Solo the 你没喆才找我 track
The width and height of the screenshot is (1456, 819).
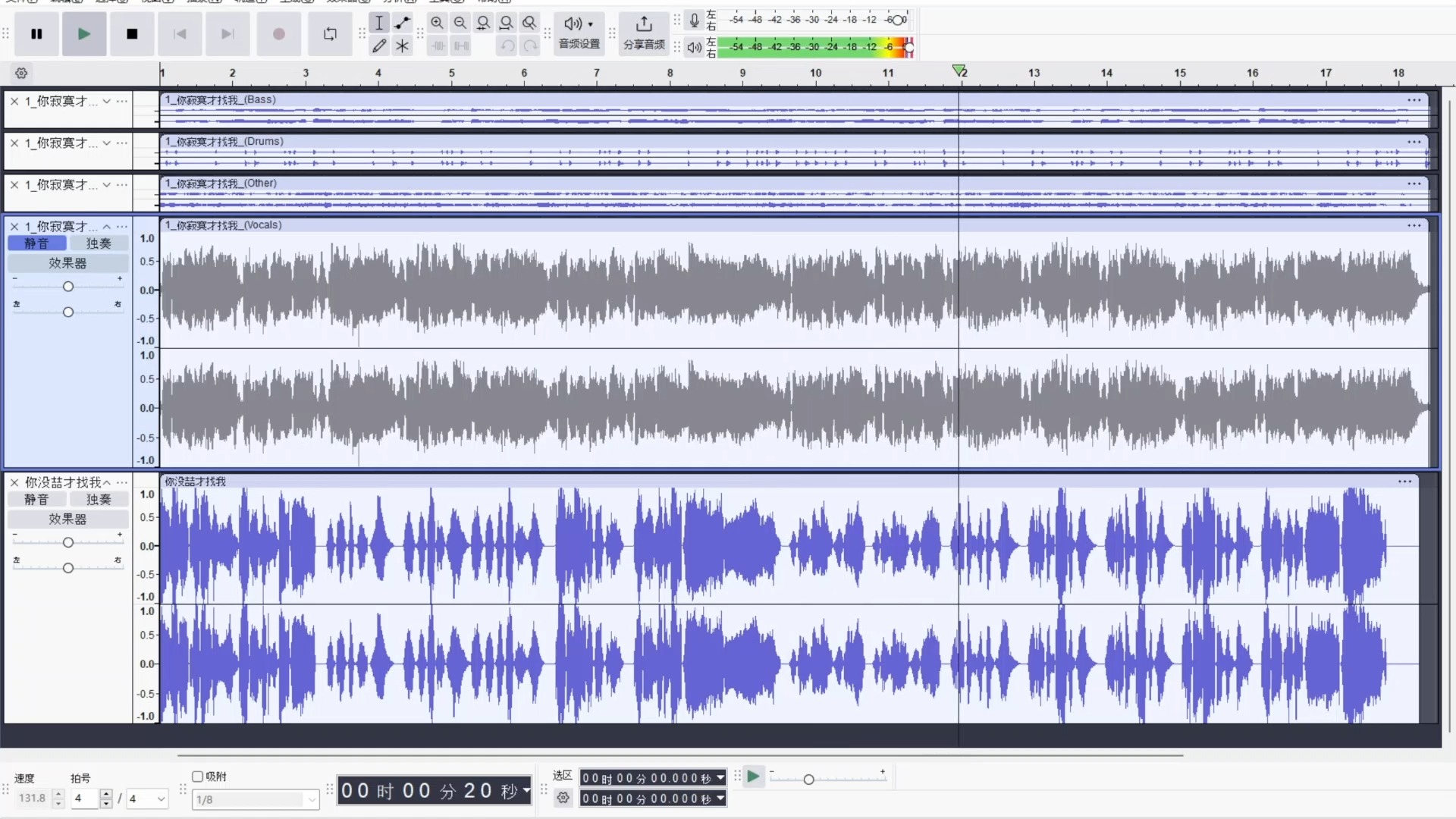pos(99,500)
